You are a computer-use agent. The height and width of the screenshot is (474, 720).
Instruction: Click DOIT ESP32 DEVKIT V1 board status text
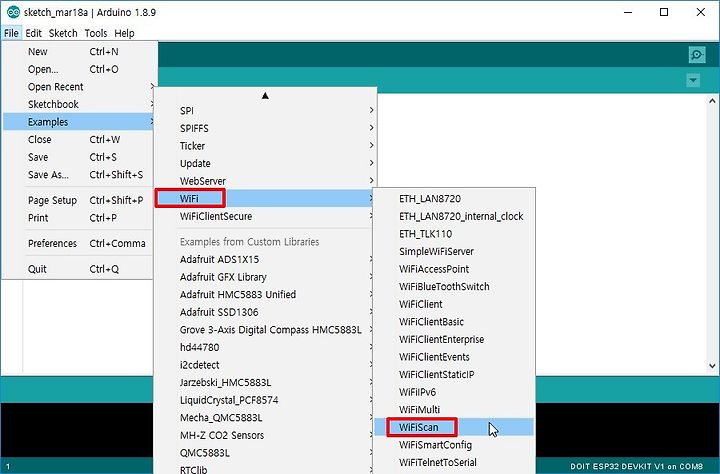636,466
